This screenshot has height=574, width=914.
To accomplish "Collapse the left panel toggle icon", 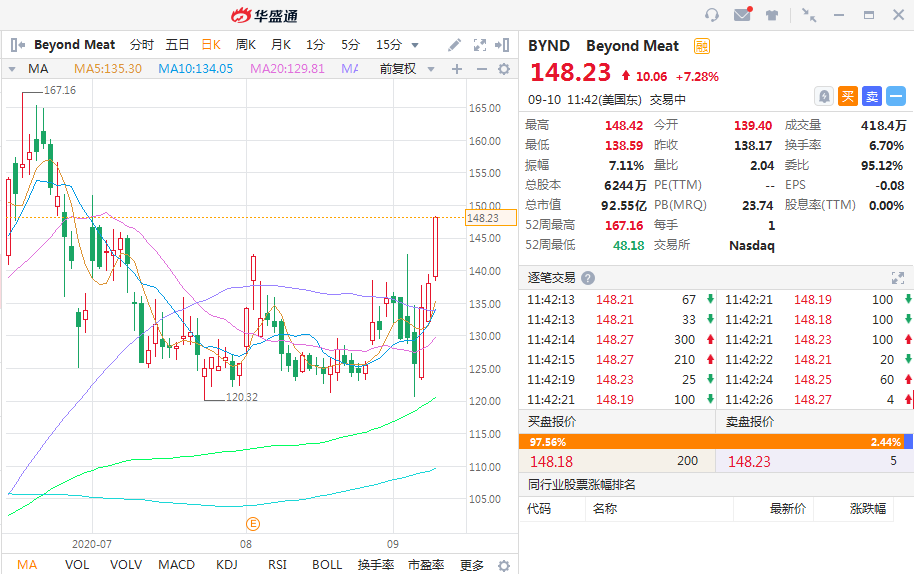I will (17, 45).
